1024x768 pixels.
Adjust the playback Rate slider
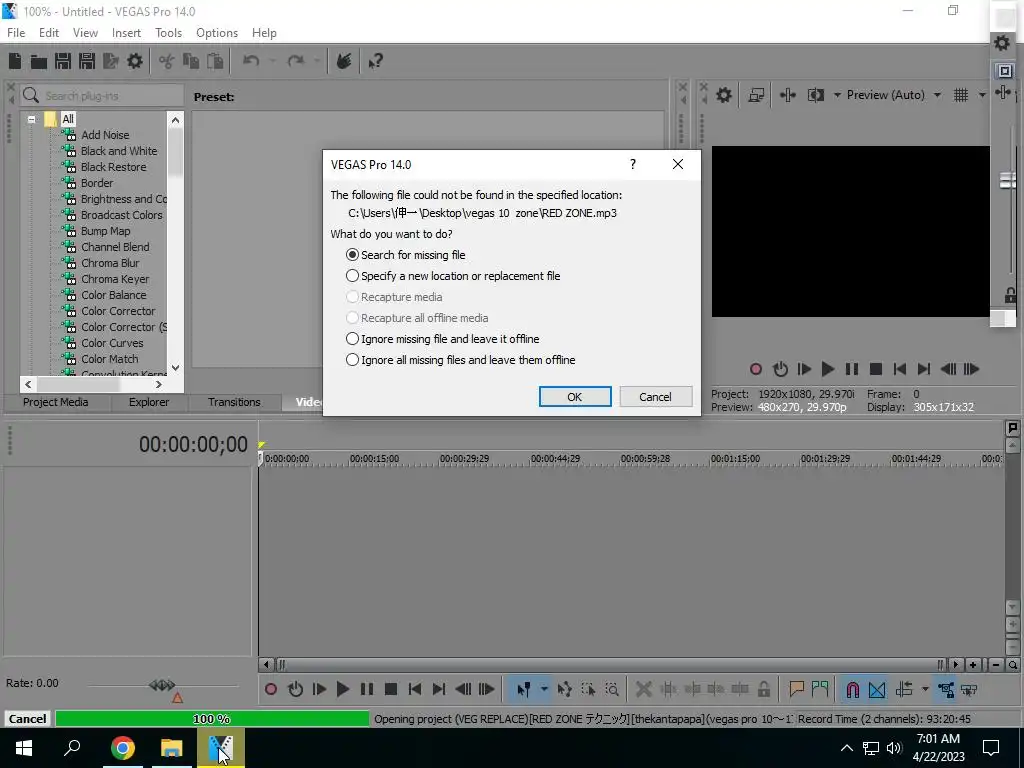(x=161, y=685)
